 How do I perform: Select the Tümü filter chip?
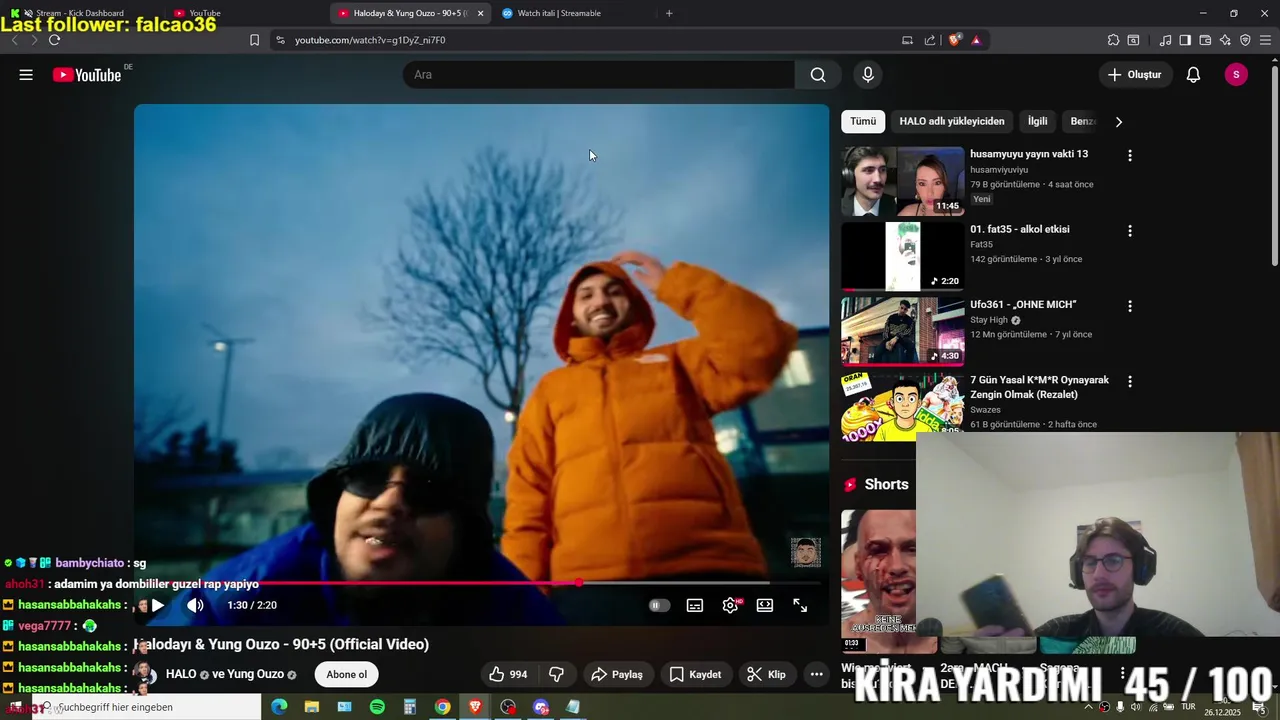click(863, 121)
